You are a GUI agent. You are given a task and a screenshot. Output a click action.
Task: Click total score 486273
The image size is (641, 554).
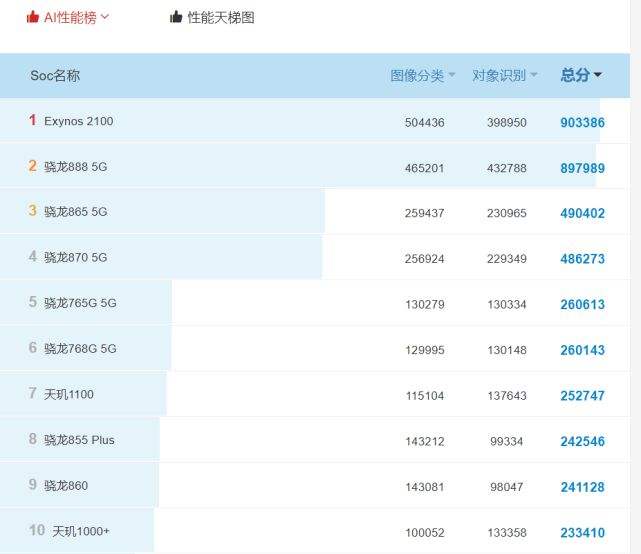583,258
